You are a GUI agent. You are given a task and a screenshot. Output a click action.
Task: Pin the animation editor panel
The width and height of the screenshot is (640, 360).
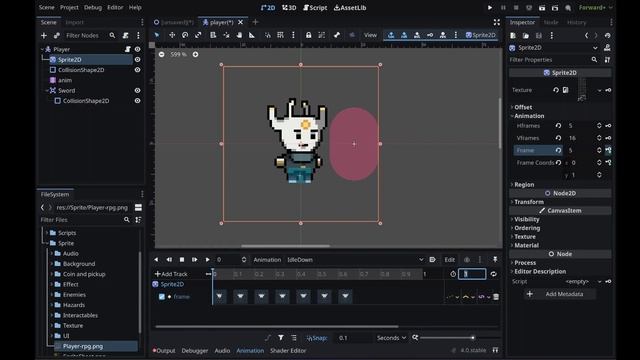[x=495, y=260]
